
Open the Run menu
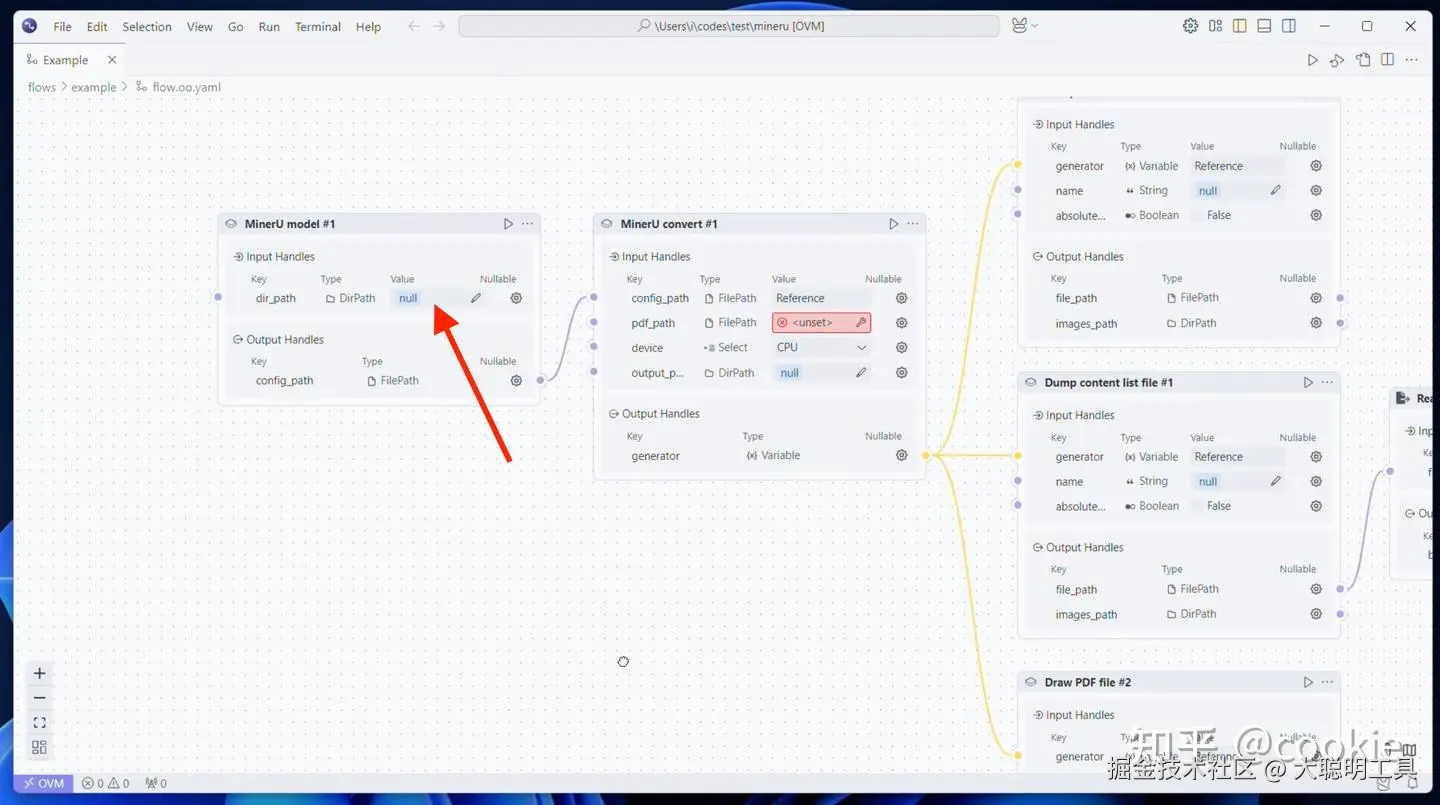click(x=269, y=27)
